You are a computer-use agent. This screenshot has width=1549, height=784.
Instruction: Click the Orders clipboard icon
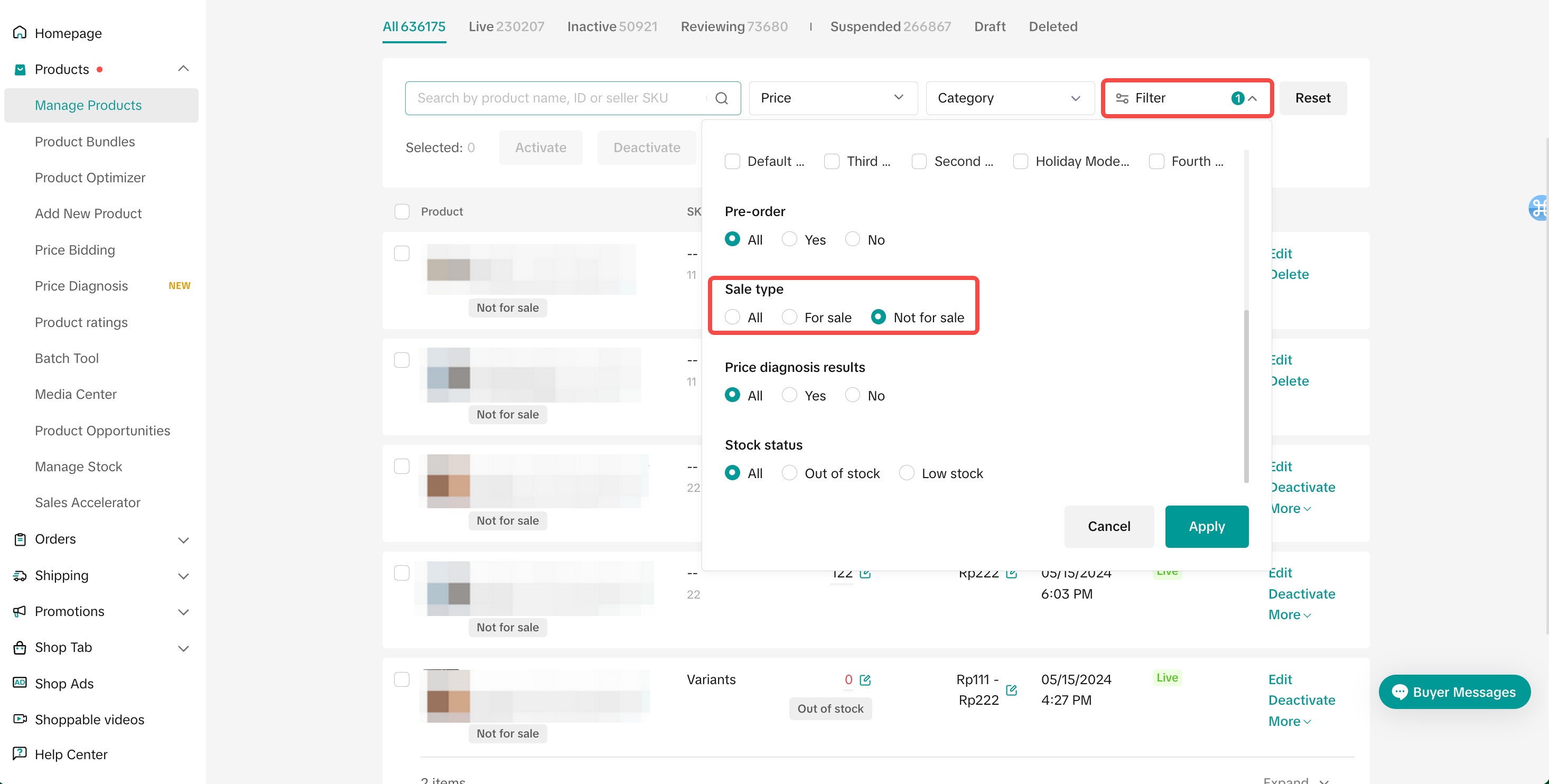pyautogui.click(x=20, y=539)
